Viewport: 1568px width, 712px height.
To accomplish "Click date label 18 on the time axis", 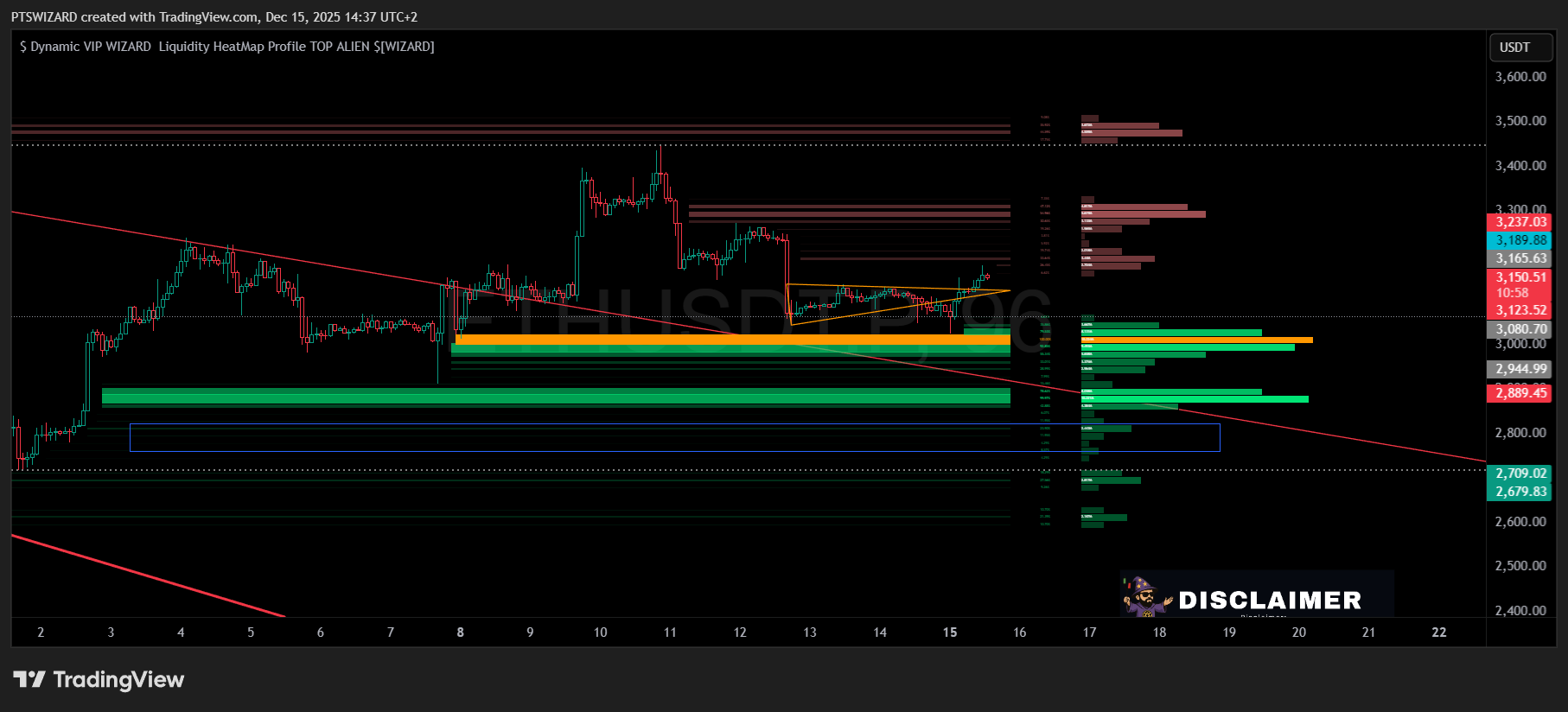I will [x=1159, y=633].
